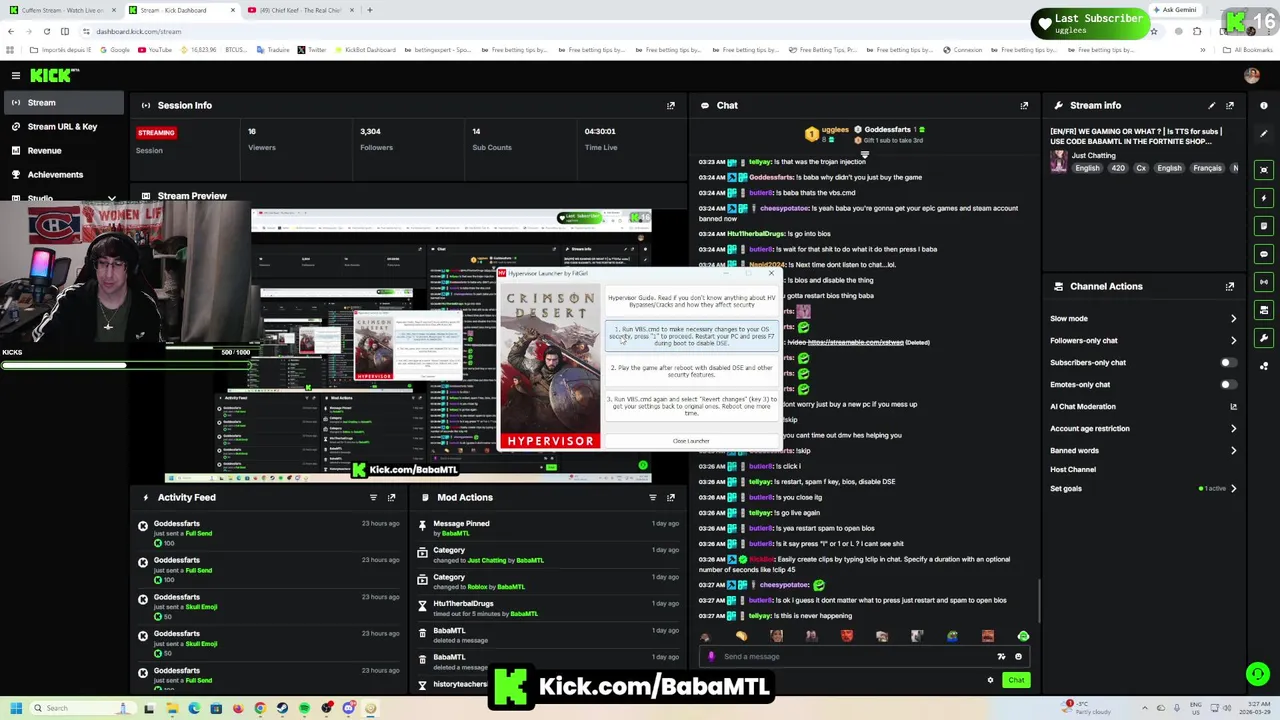Screen dimensions: 1280x720
Task: Open chat settings gear icon
Action: 990,680
